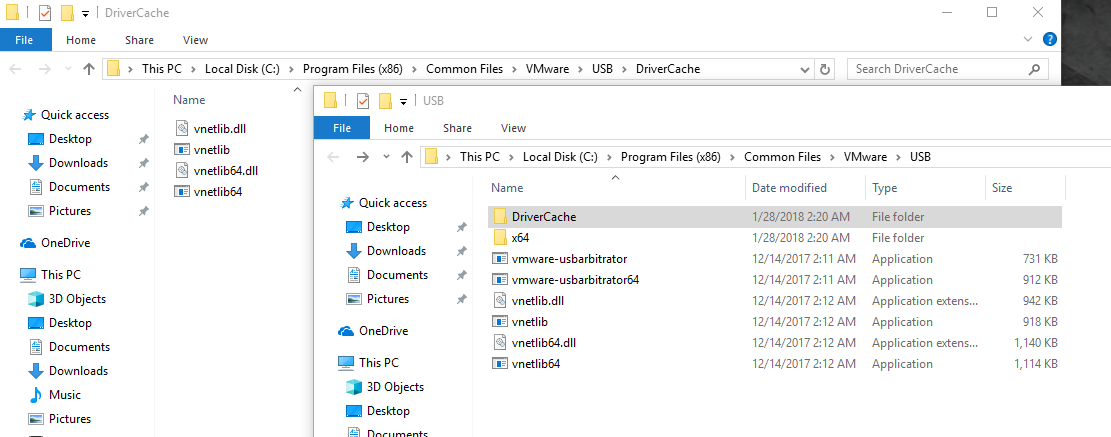Viewport: 1111px width, 437px height.
Task: Open pinned Documents in USB window sidebar
Action: point(397,275)
